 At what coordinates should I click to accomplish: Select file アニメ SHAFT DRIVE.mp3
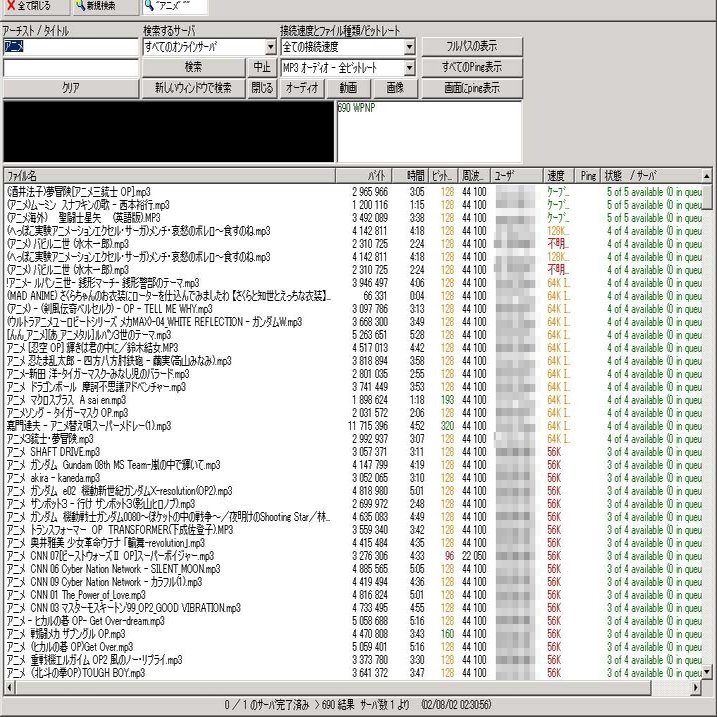coord(353,452)
